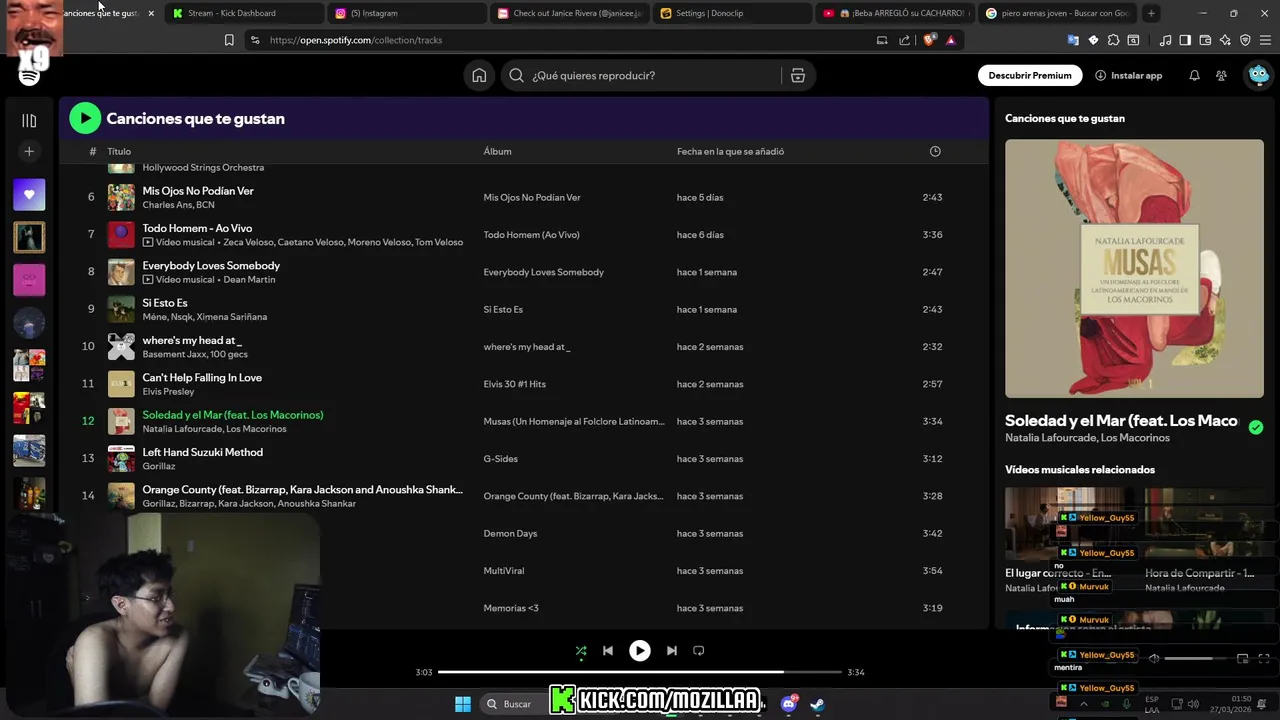Viewport: 1280px width, 720px height.
Task: Sort by Álbum column header
Action: tap(497, 151)
